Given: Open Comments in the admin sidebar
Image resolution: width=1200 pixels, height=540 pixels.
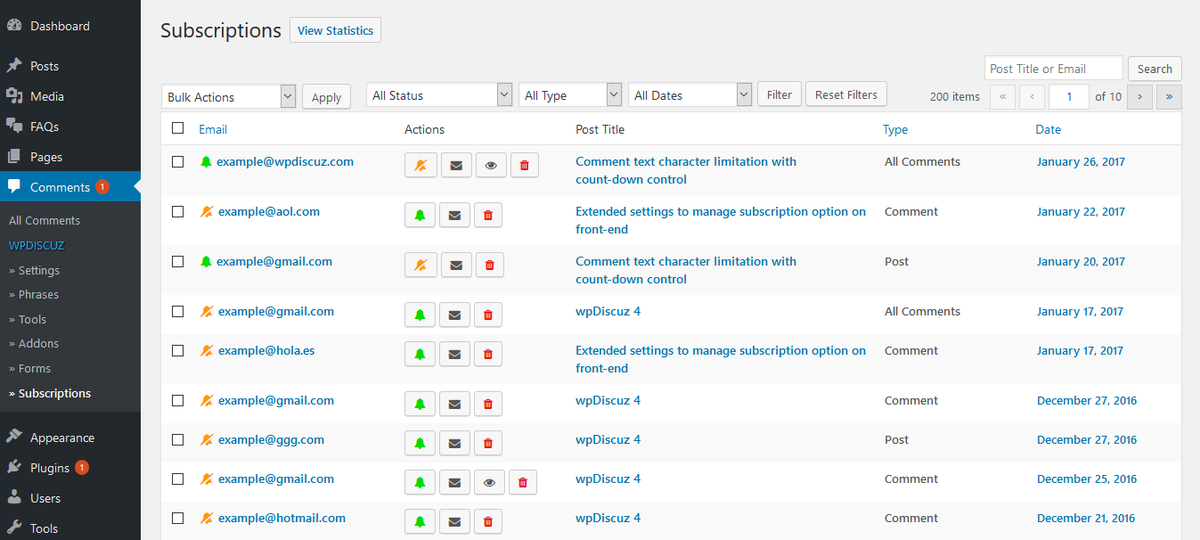Looking at the screenshot, I should pyautogui.click(x=70, y=187).
